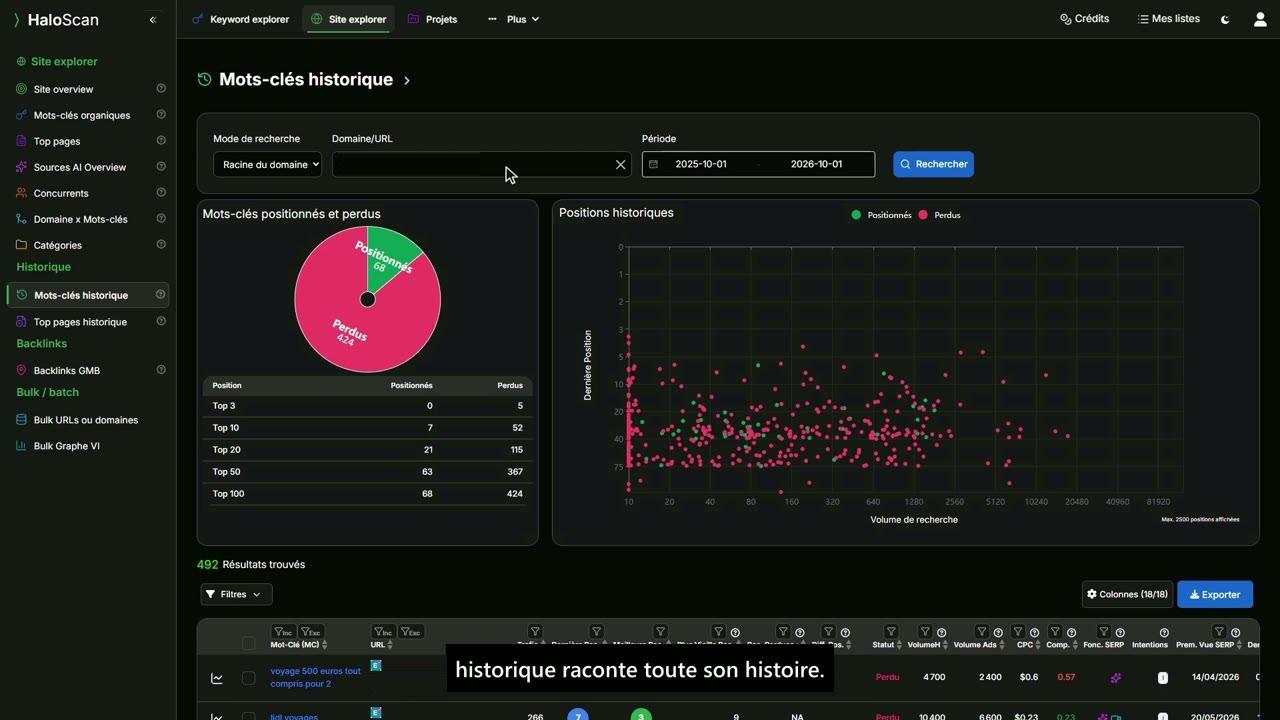Screen dimensions: 1280x720
Task: Click the Concurrents sidebar icon
Action: click(x=21, y=193)
